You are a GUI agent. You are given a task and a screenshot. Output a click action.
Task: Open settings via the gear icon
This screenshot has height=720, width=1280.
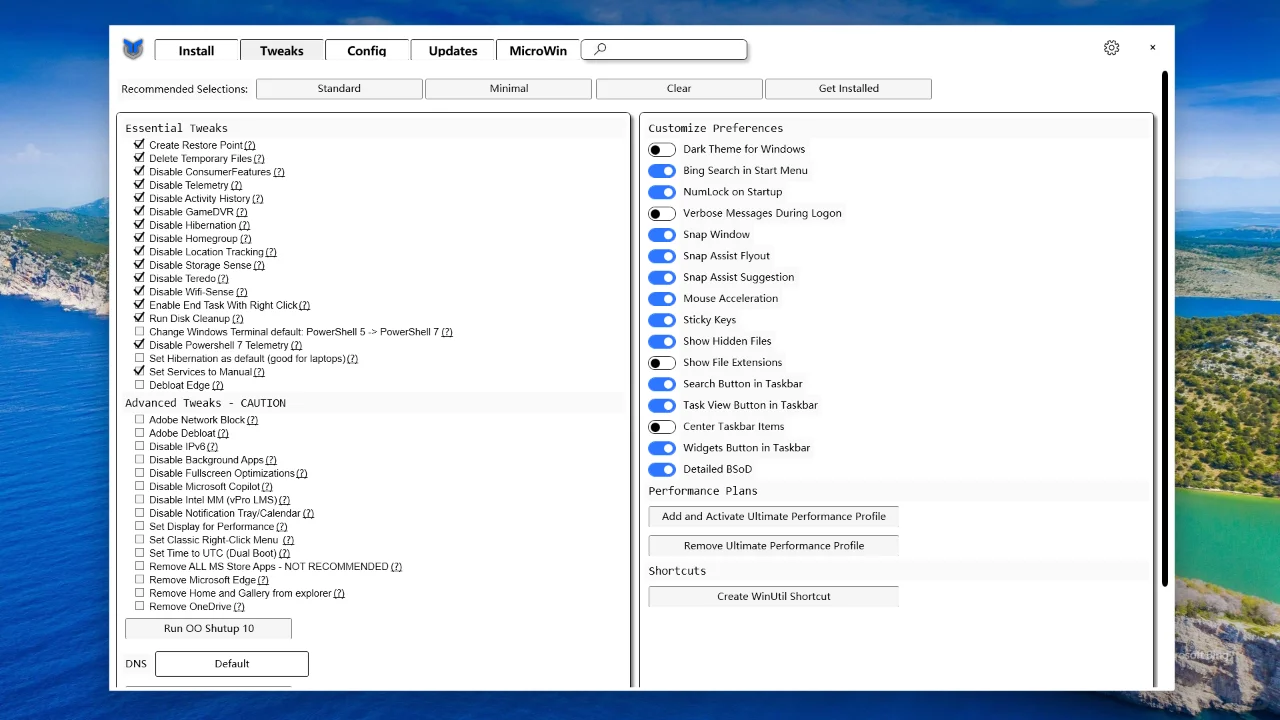(x=1111, y=48)
